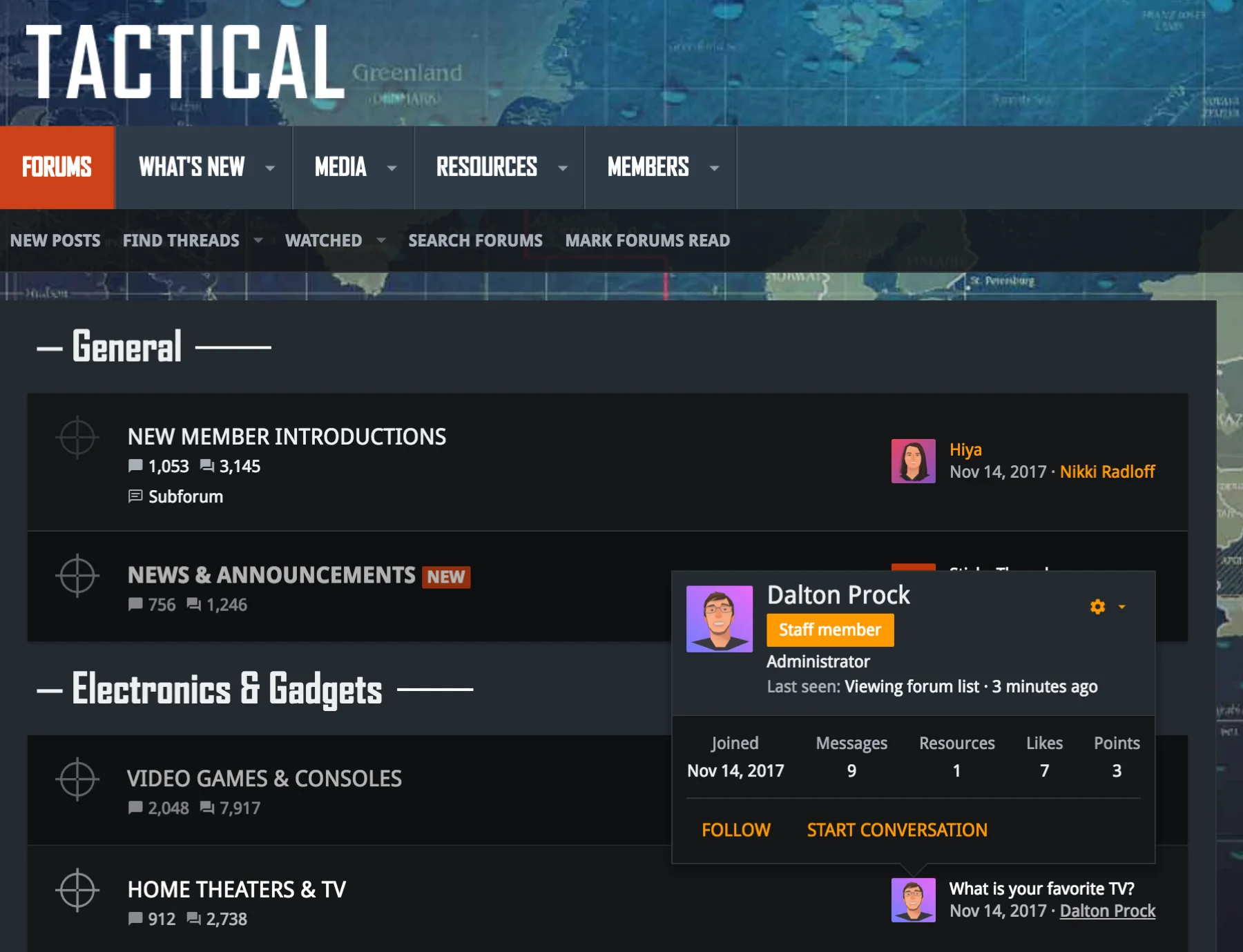Click crosshair icon beside News & Announcements
The width and height of the screenshot is (1243, 952).
click(77, 575)
